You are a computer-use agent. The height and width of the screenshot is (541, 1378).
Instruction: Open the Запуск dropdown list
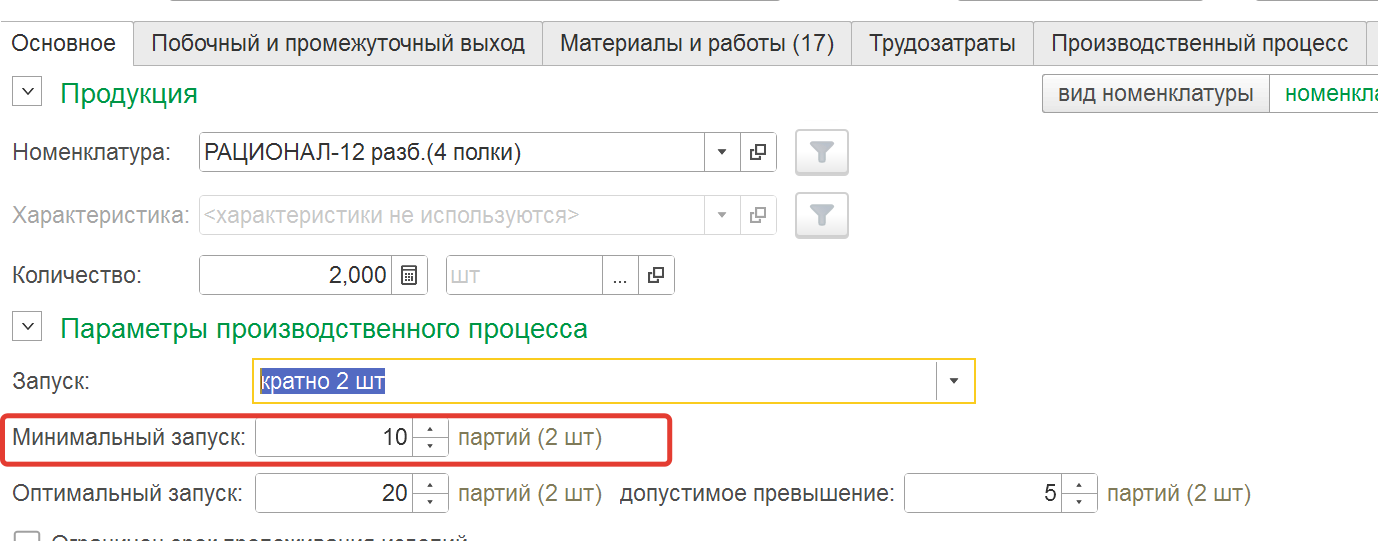954,381
